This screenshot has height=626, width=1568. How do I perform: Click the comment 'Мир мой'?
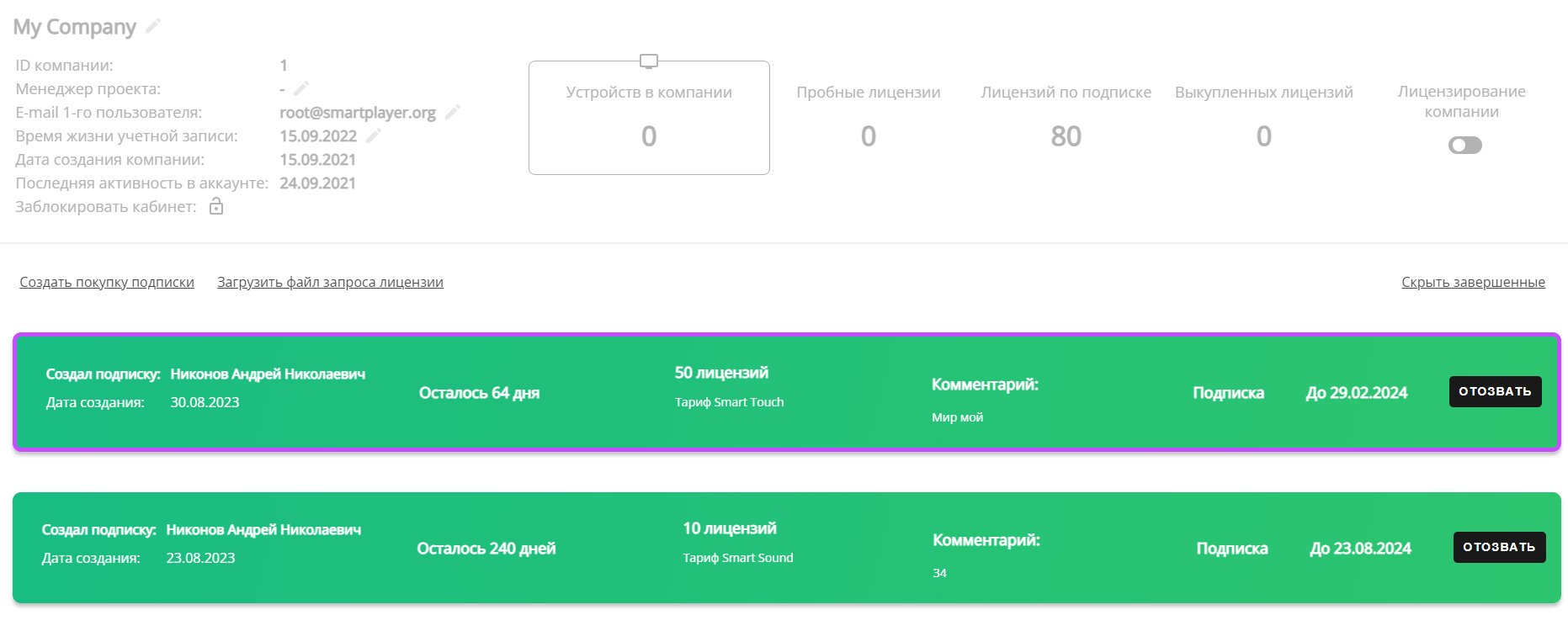pos(957,417)
